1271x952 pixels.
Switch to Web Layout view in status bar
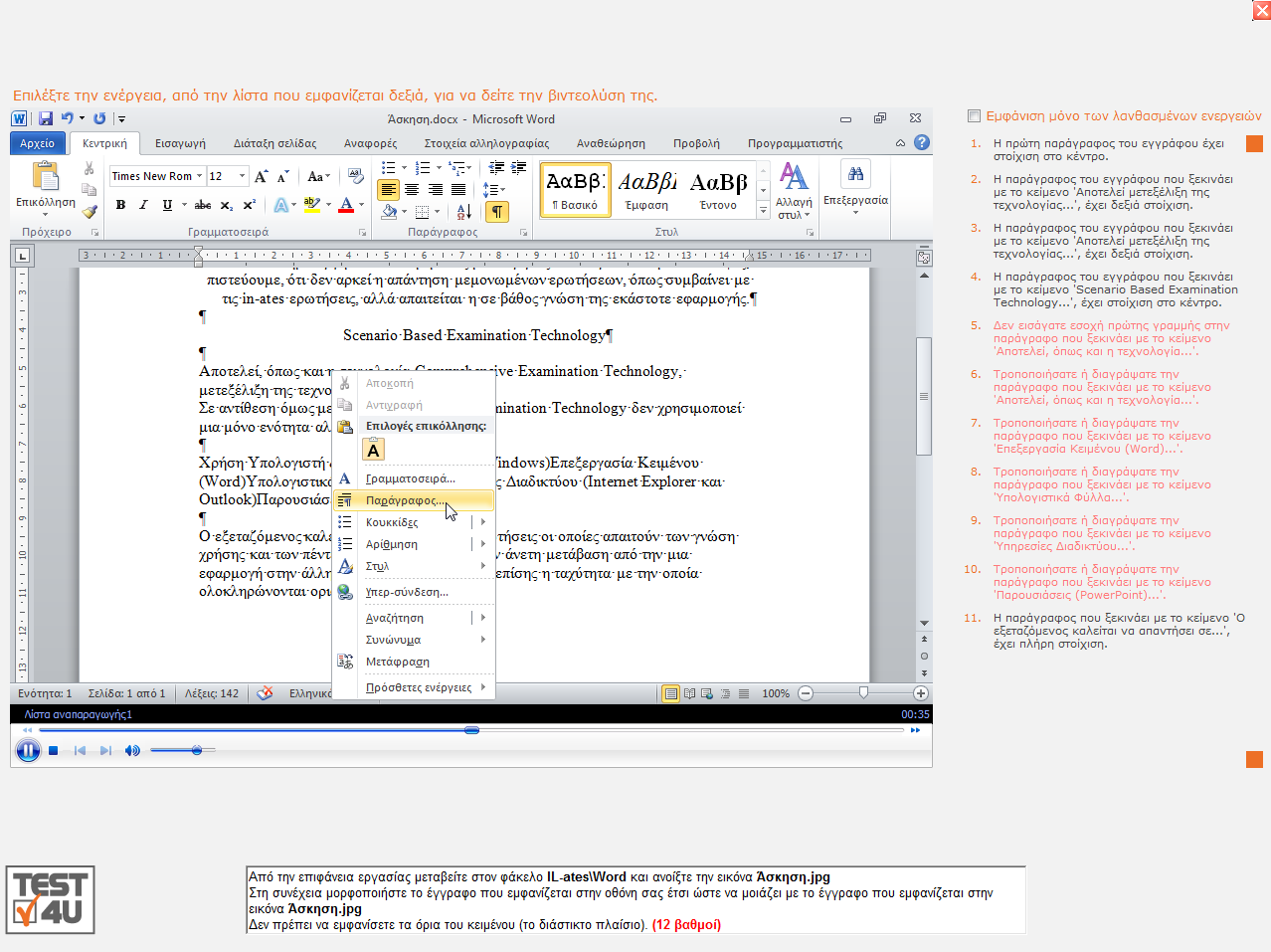pyautogui.click(x=707, y=693)
